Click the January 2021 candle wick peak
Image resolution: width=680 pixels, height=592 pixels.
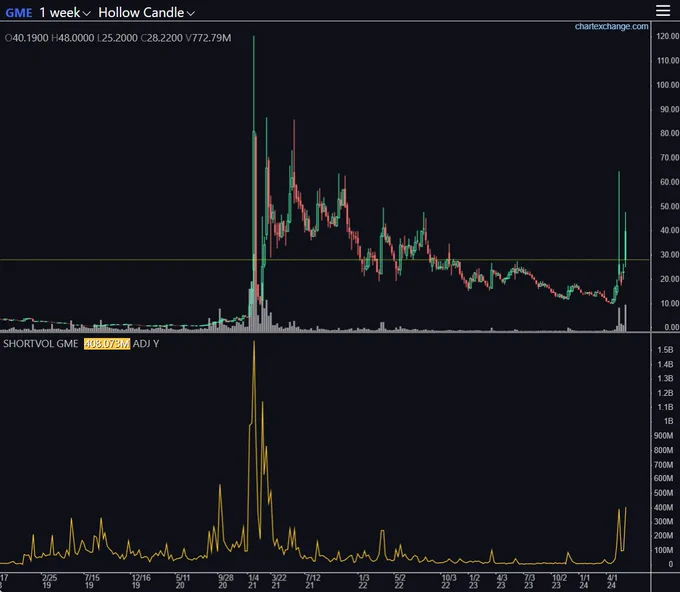click(254, 37)
